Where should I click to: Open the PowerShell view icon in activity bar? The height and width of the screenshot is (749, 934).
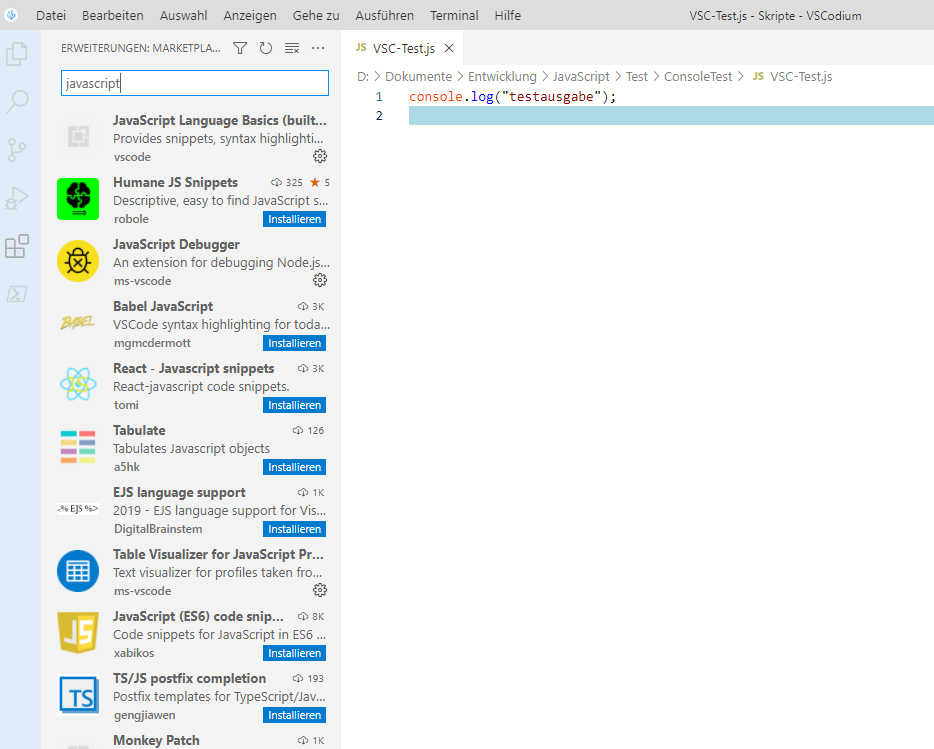tap(17, 294)
